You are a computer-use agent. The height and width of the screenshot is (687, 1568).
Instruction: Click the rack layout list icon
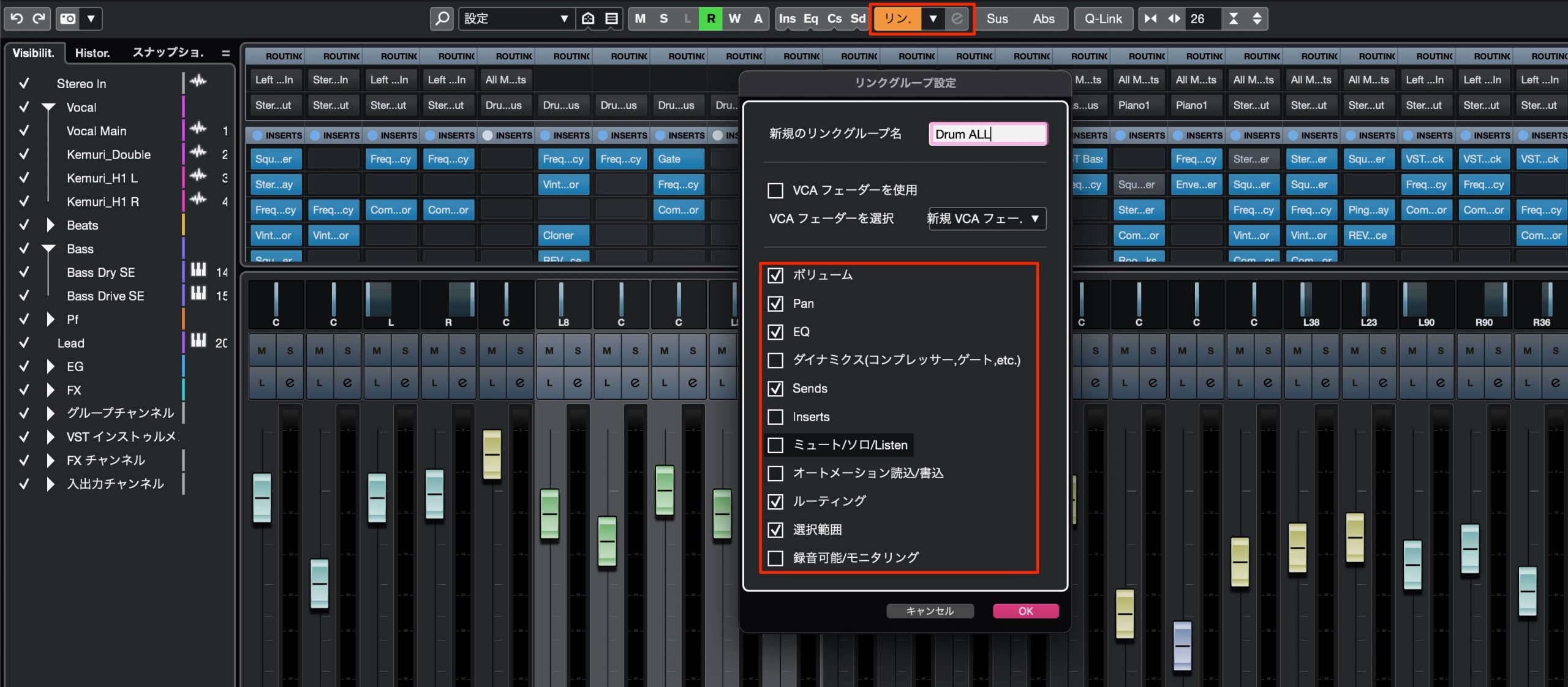tap(611, 18)
